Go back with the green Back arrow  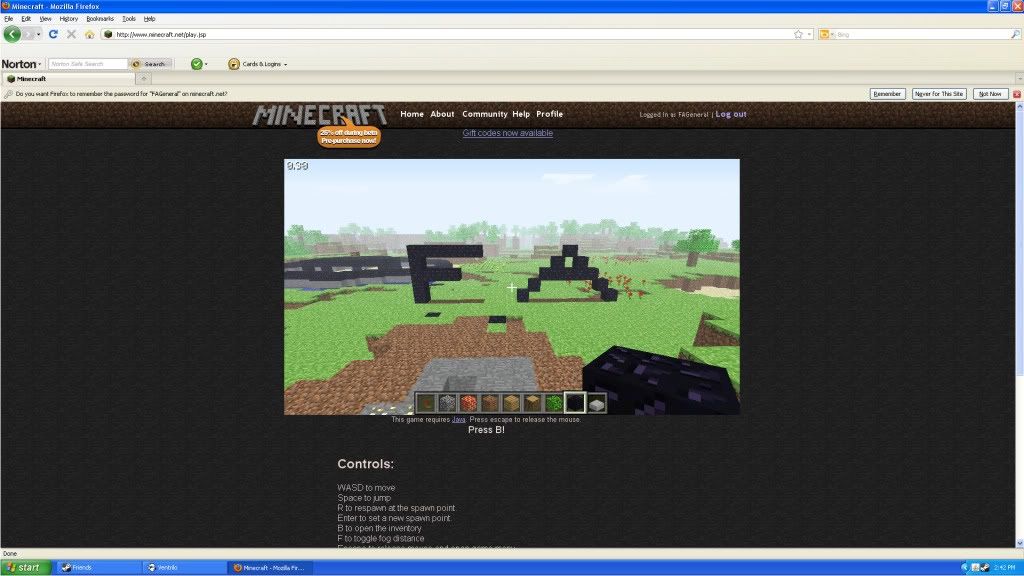[x=12, y=34]
